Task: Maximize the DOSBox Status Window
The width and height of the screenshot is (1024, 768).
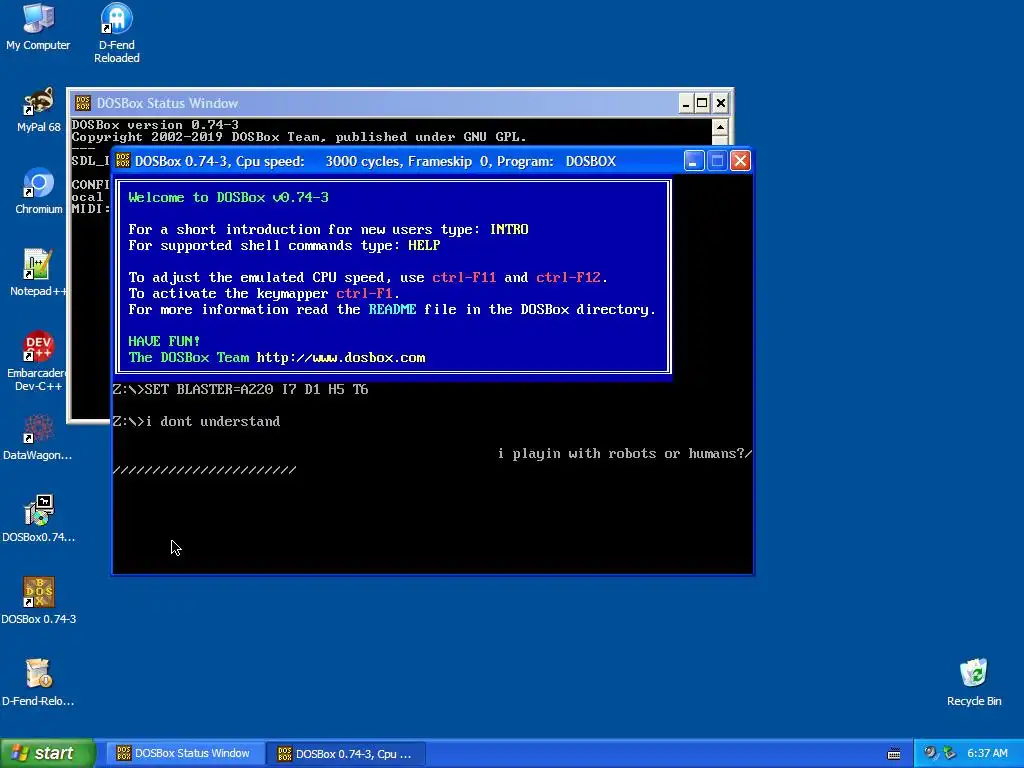Action: click(702, 103)
